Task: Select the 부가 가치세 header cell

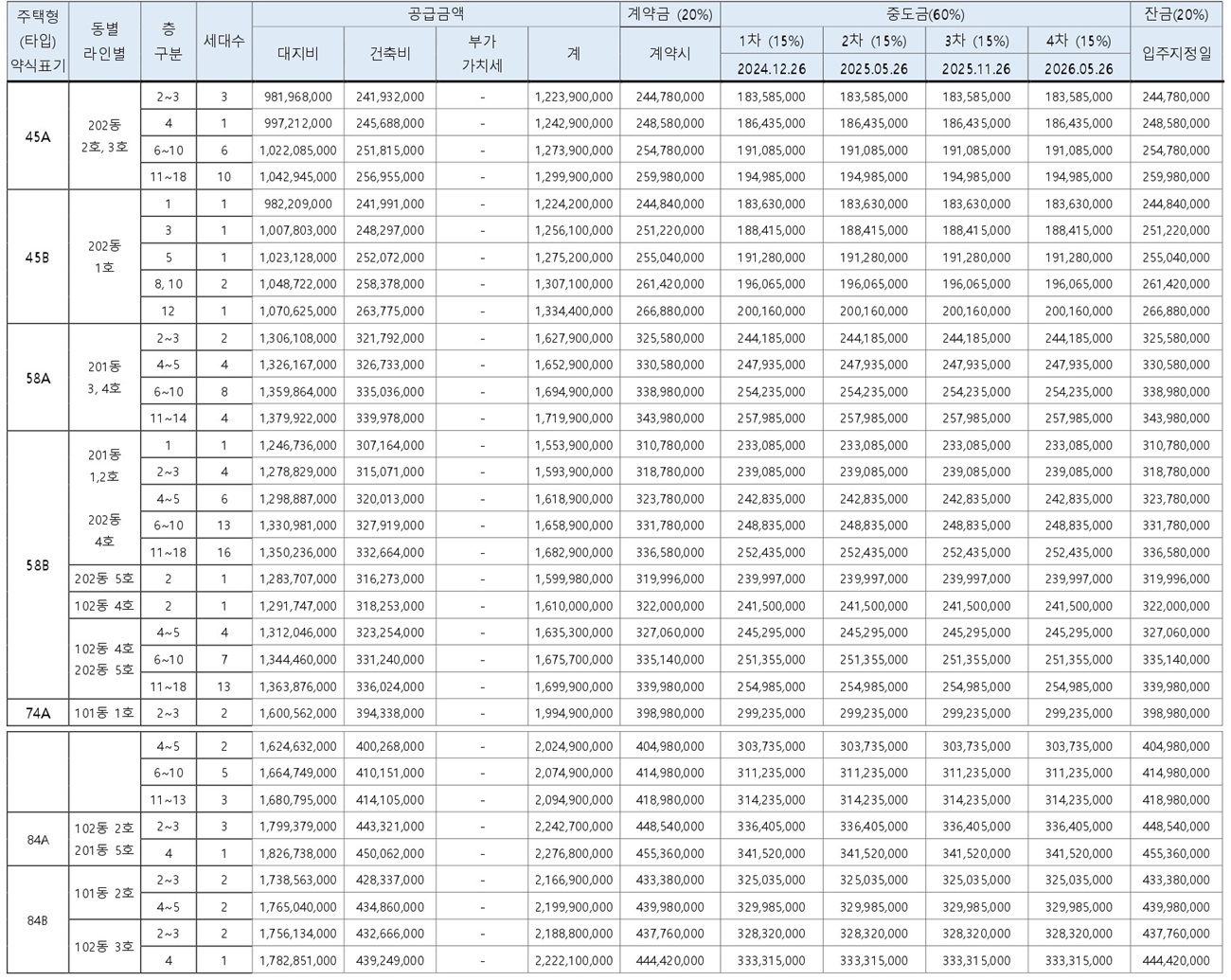Action: coord(481,54)
